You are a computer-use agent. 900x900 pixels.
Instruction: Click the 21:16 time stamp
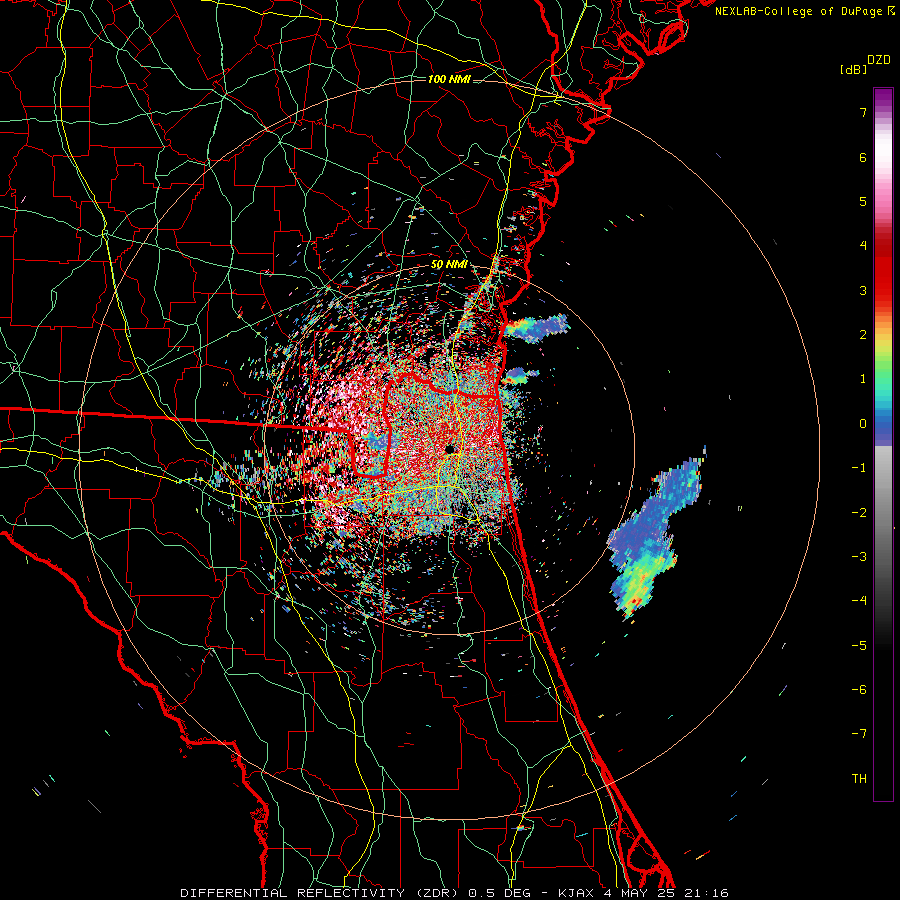tap(706, 893)
